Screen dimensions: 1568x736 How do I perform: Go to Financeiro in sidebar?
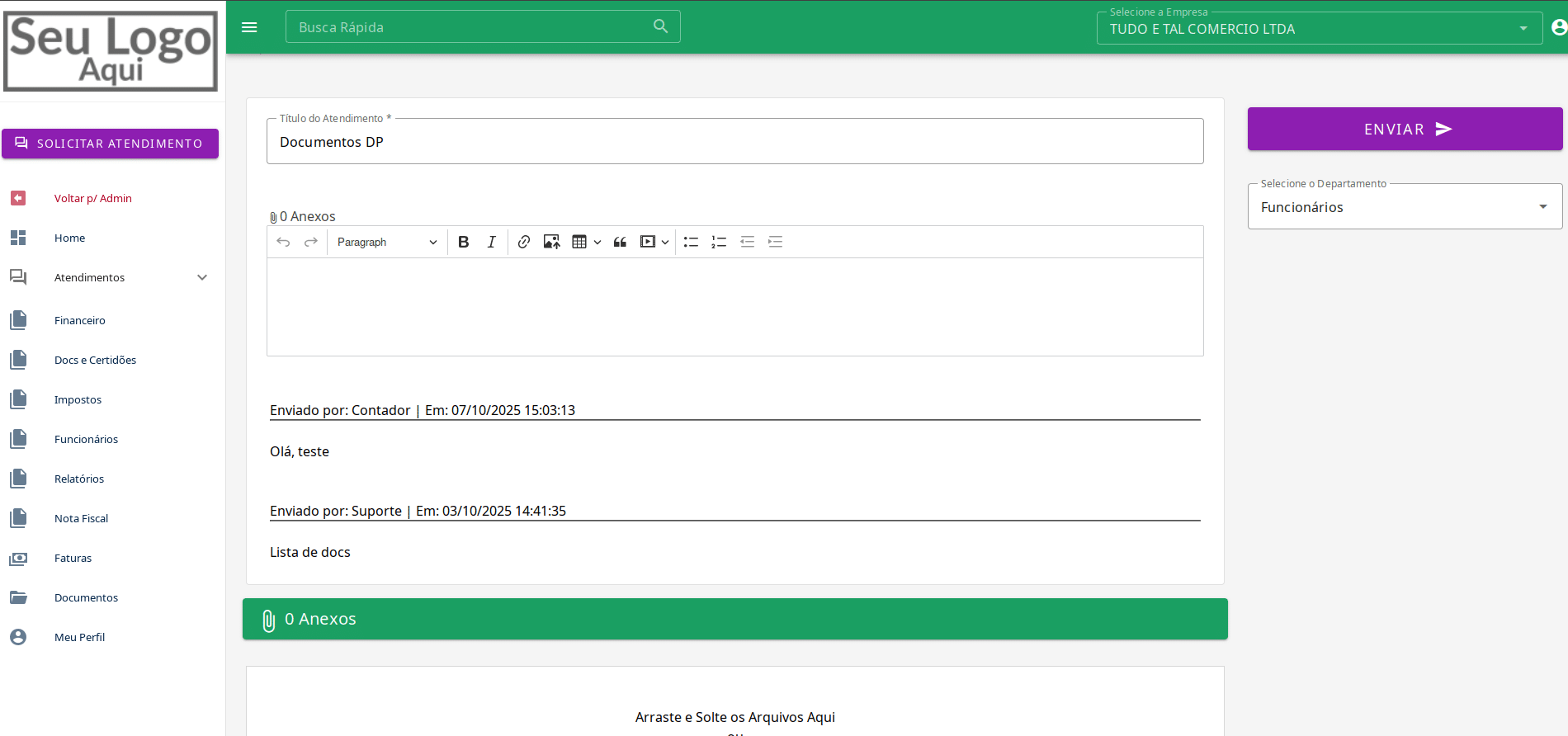tap(80, 320)
